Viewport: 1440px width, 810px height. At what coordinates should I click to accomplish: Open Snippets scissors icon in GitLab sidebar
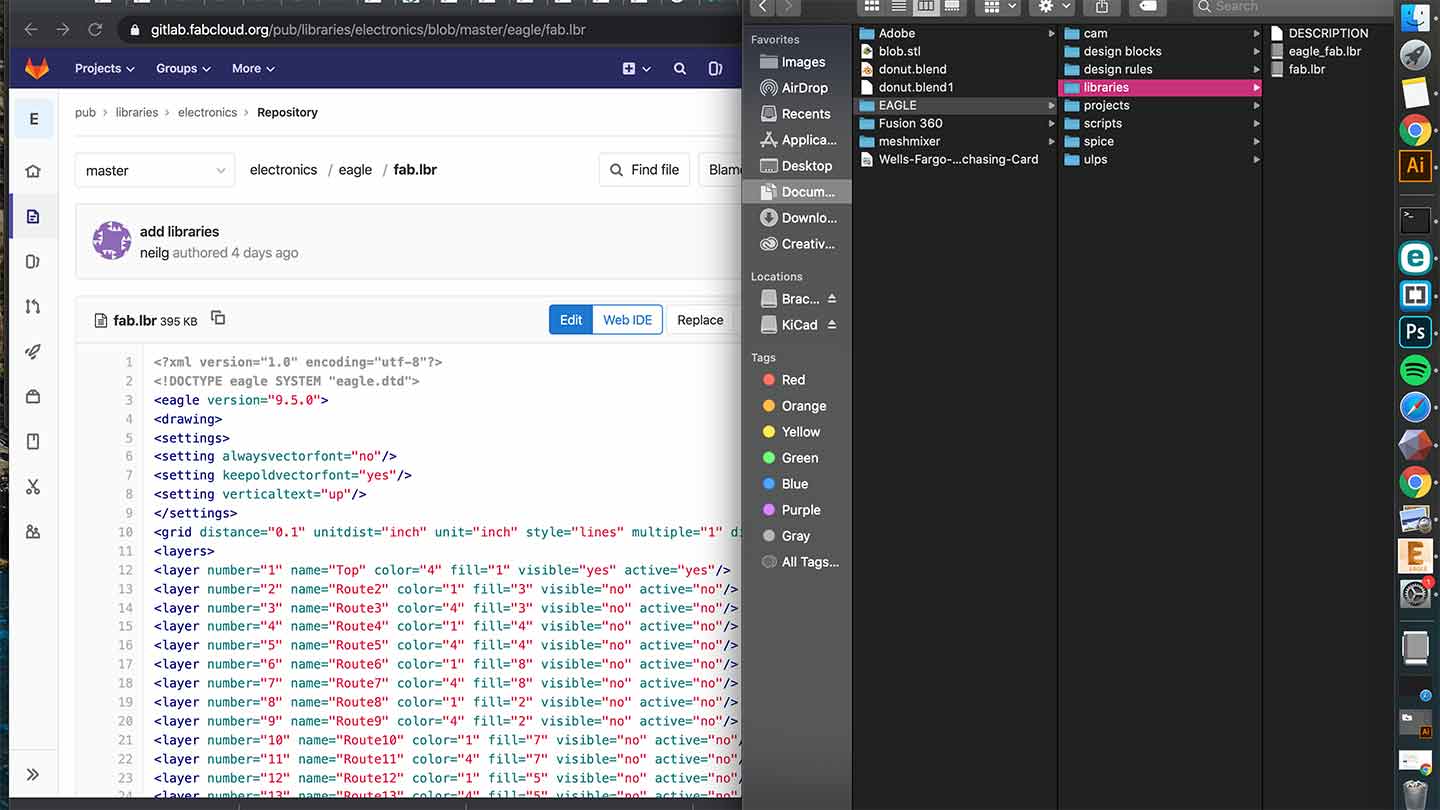coord(33,486)
